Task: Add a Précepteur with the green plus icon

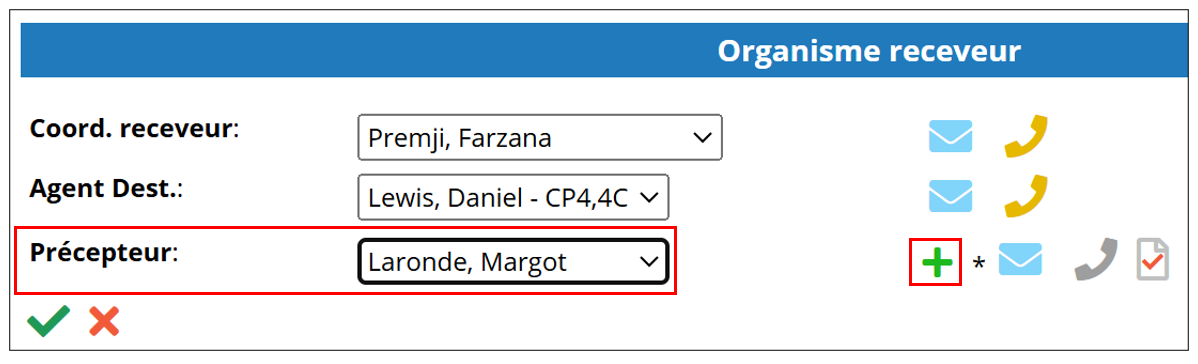Action: pos(936,262)
